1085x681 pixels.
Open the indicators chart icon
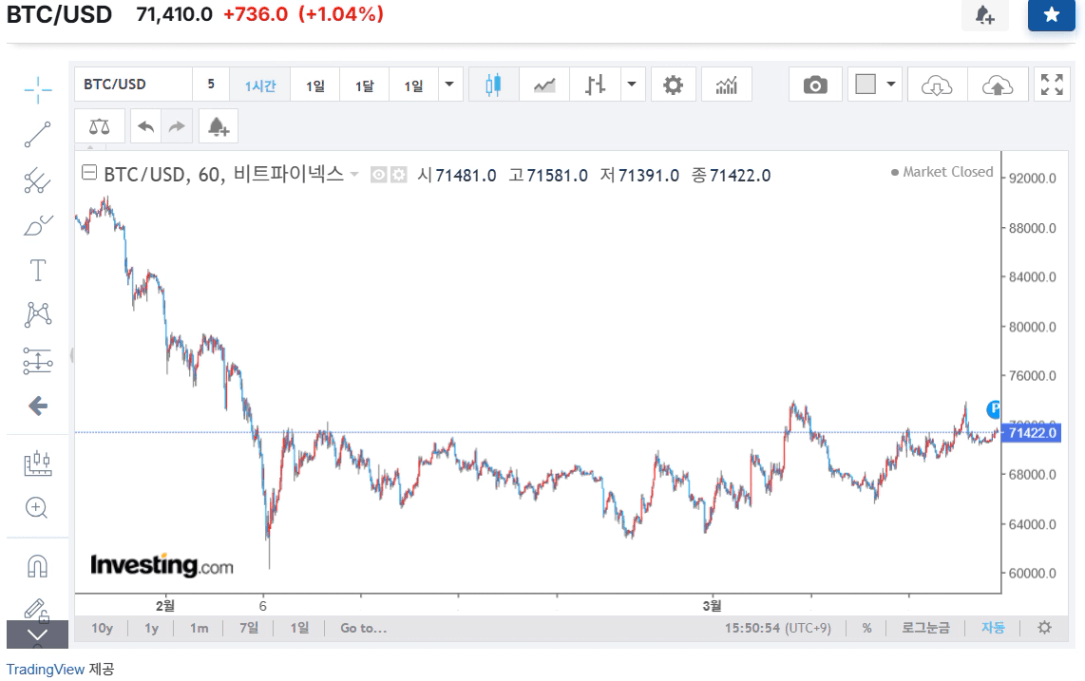coord(726,85)
